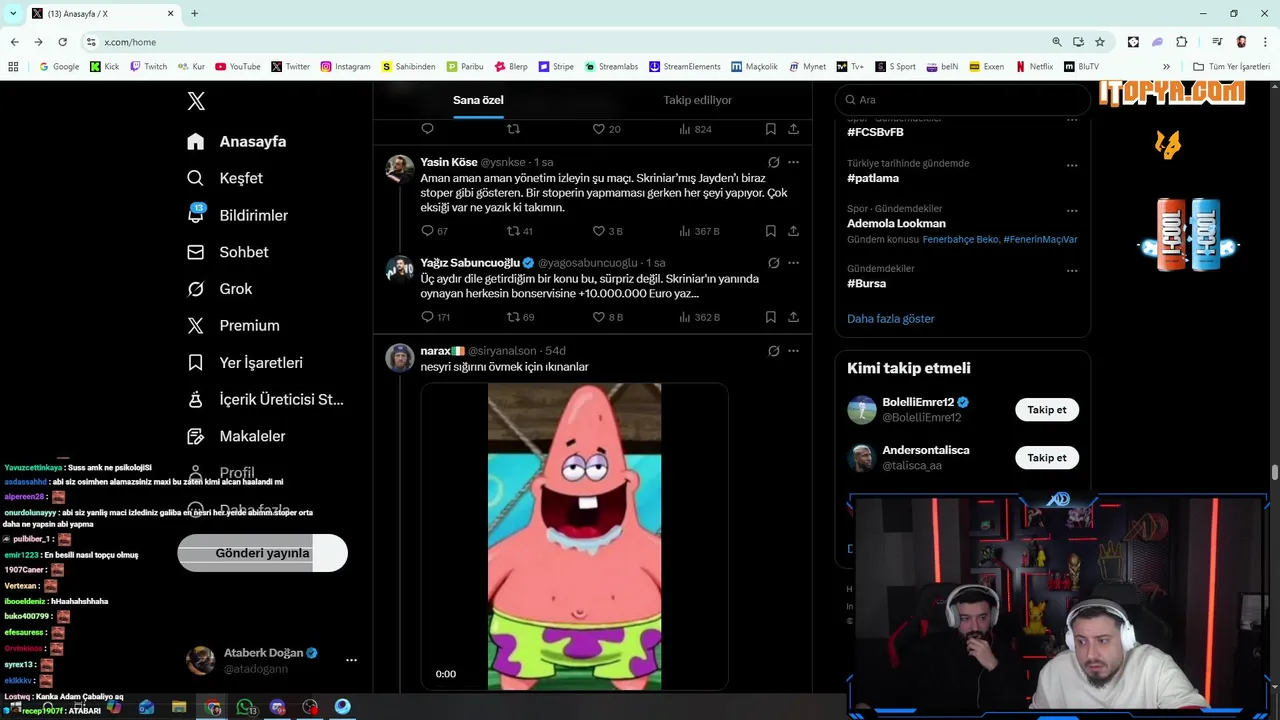
Task: Click the Ara search field
Action: click(962, 100)
